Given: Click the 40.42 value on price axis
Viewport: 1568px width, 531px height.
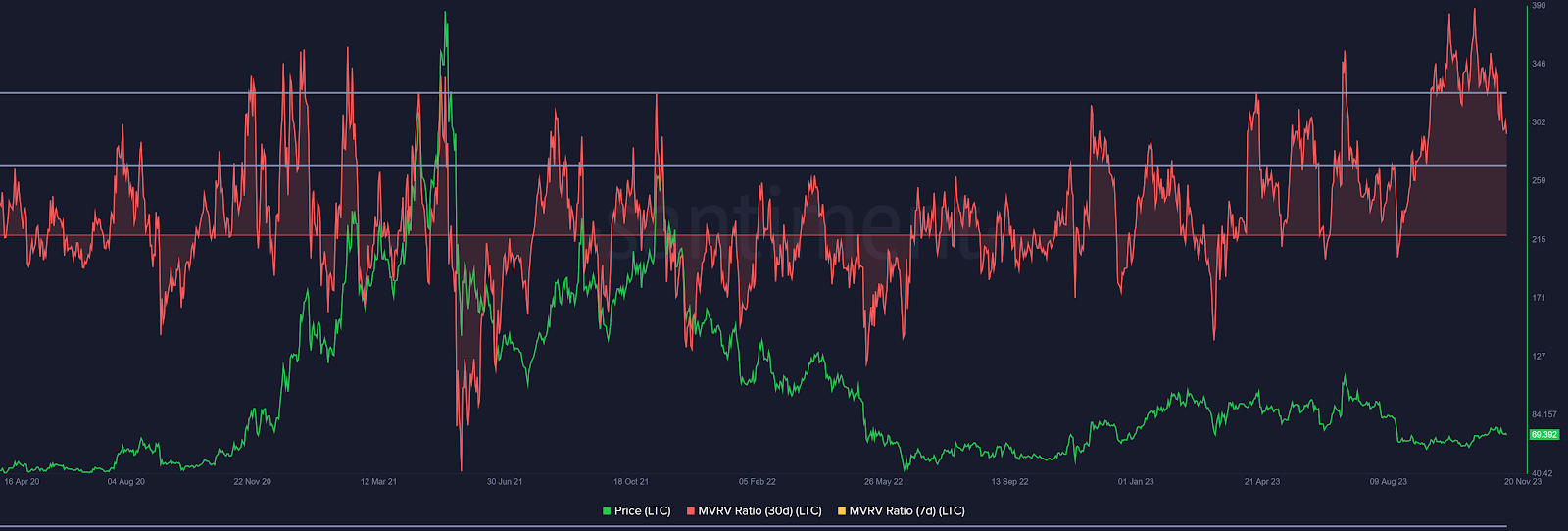Looking at the screenshot, I should (1542, 473).
